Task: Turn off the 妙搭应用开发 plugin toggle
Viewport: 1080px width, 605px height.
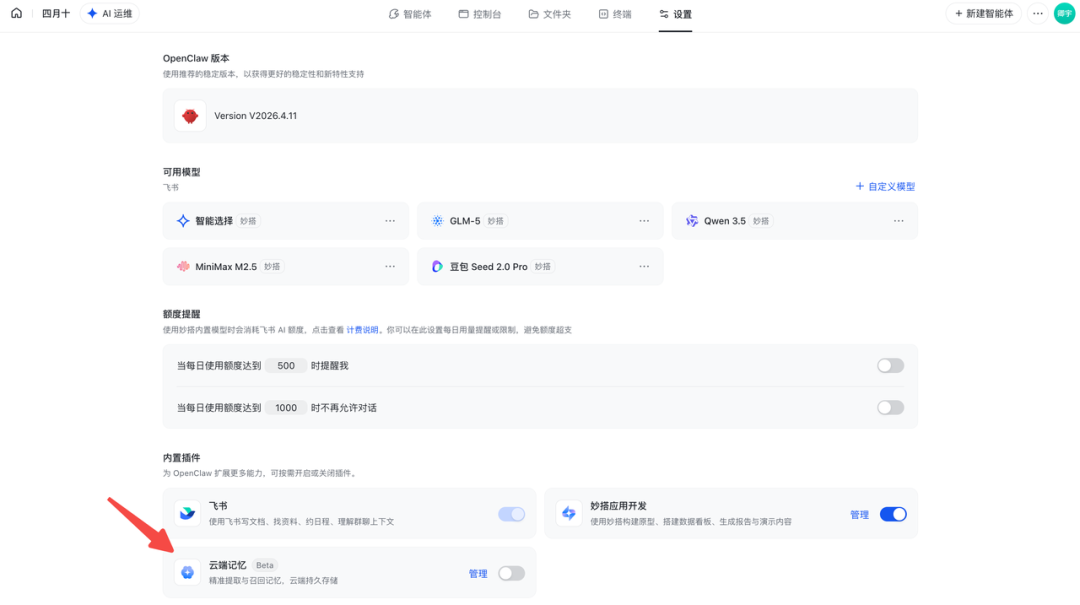Action: pyautogui.click(x=893, y=514)
